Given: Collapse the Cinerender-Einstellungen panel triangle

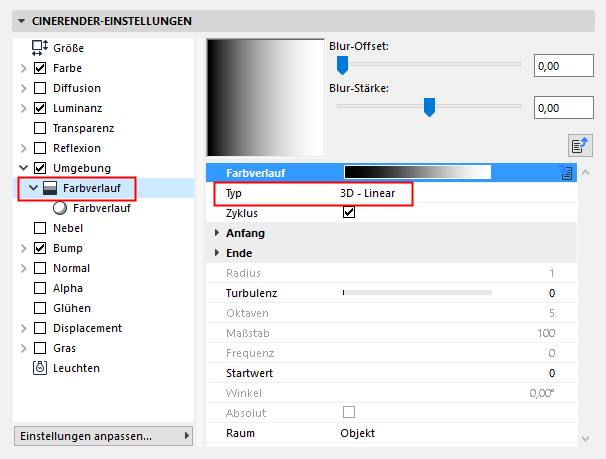Looking at the screenshot, I should coord(22,21).
